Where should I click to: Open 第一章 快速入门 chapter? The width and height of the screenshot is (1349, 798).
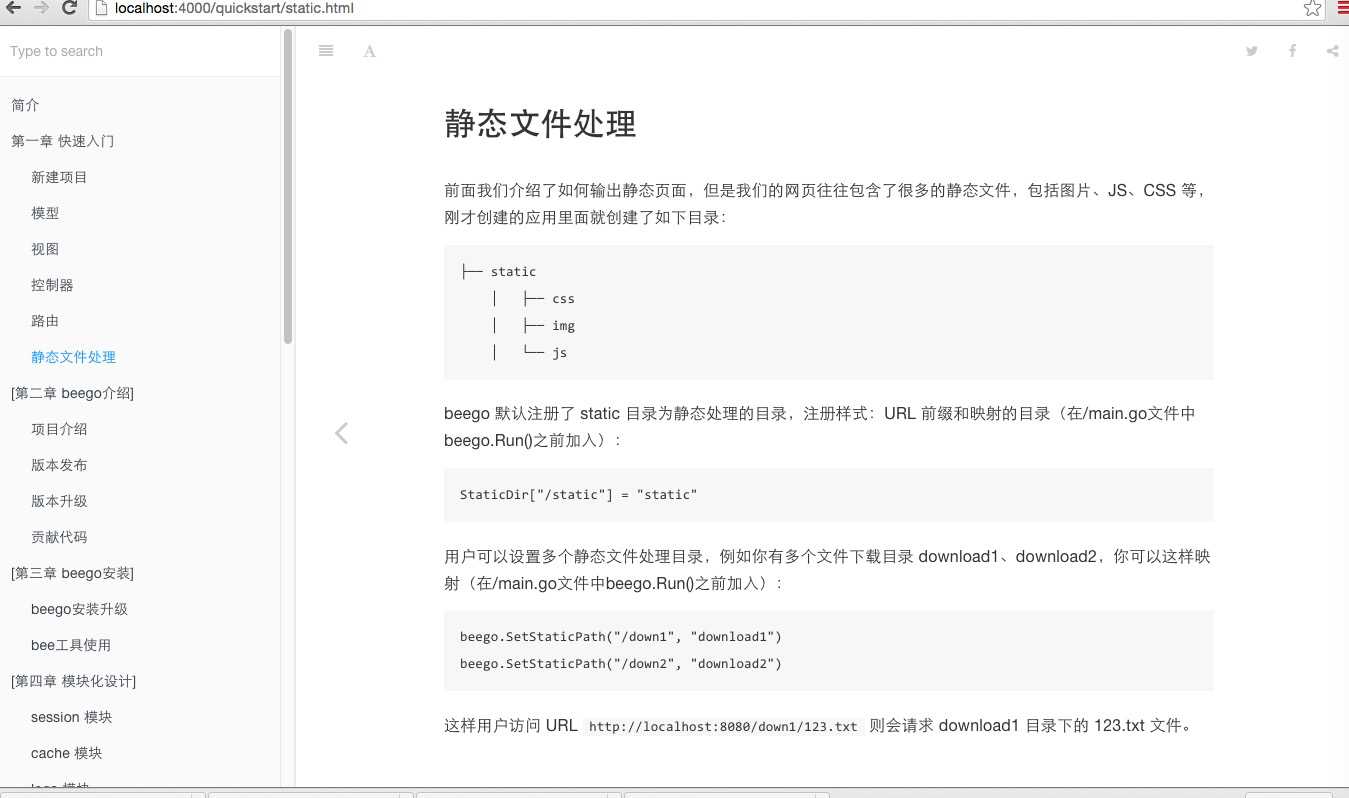[x=62, y=141]
